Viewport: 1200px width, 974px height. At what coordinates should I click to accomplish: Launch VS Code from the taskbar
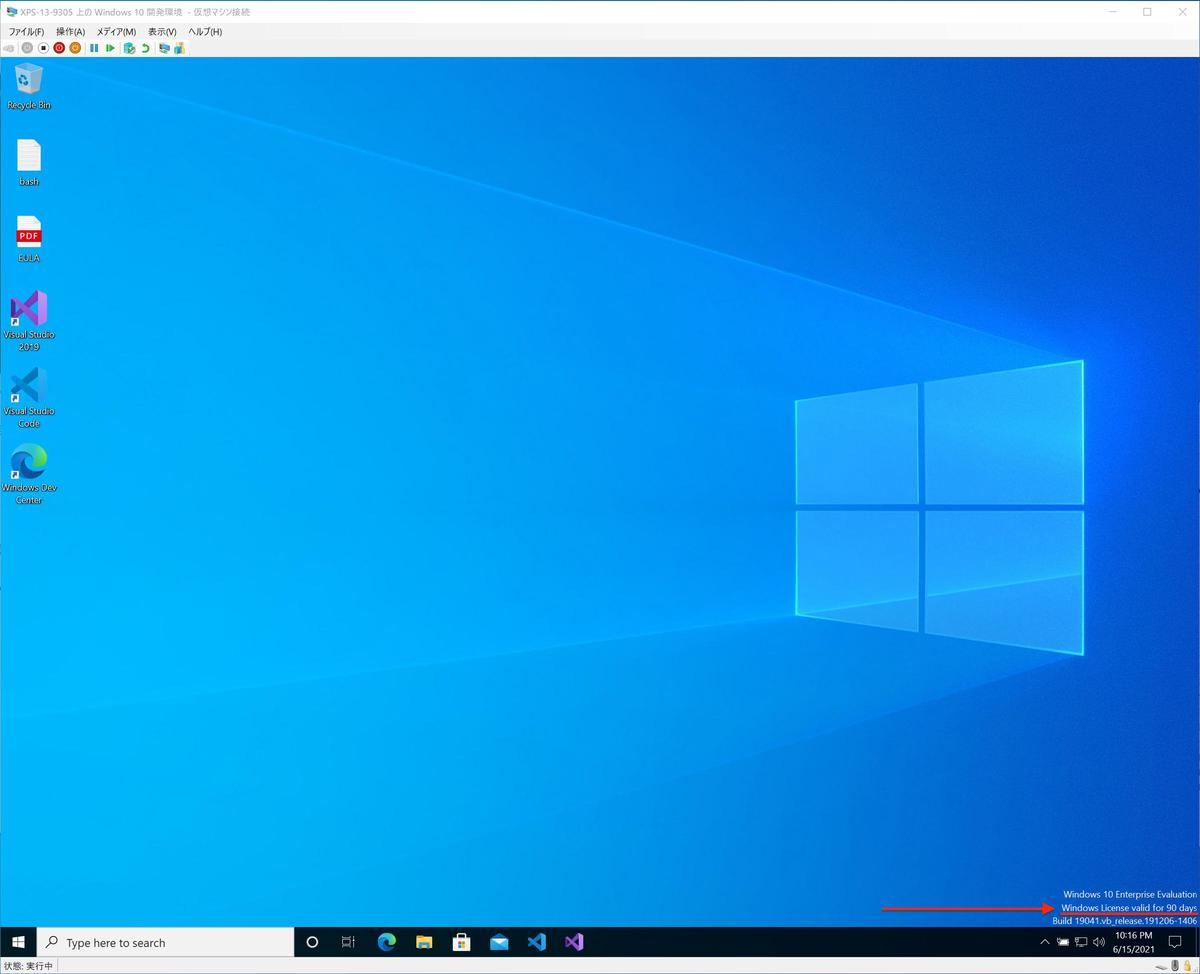coord(536,942)
